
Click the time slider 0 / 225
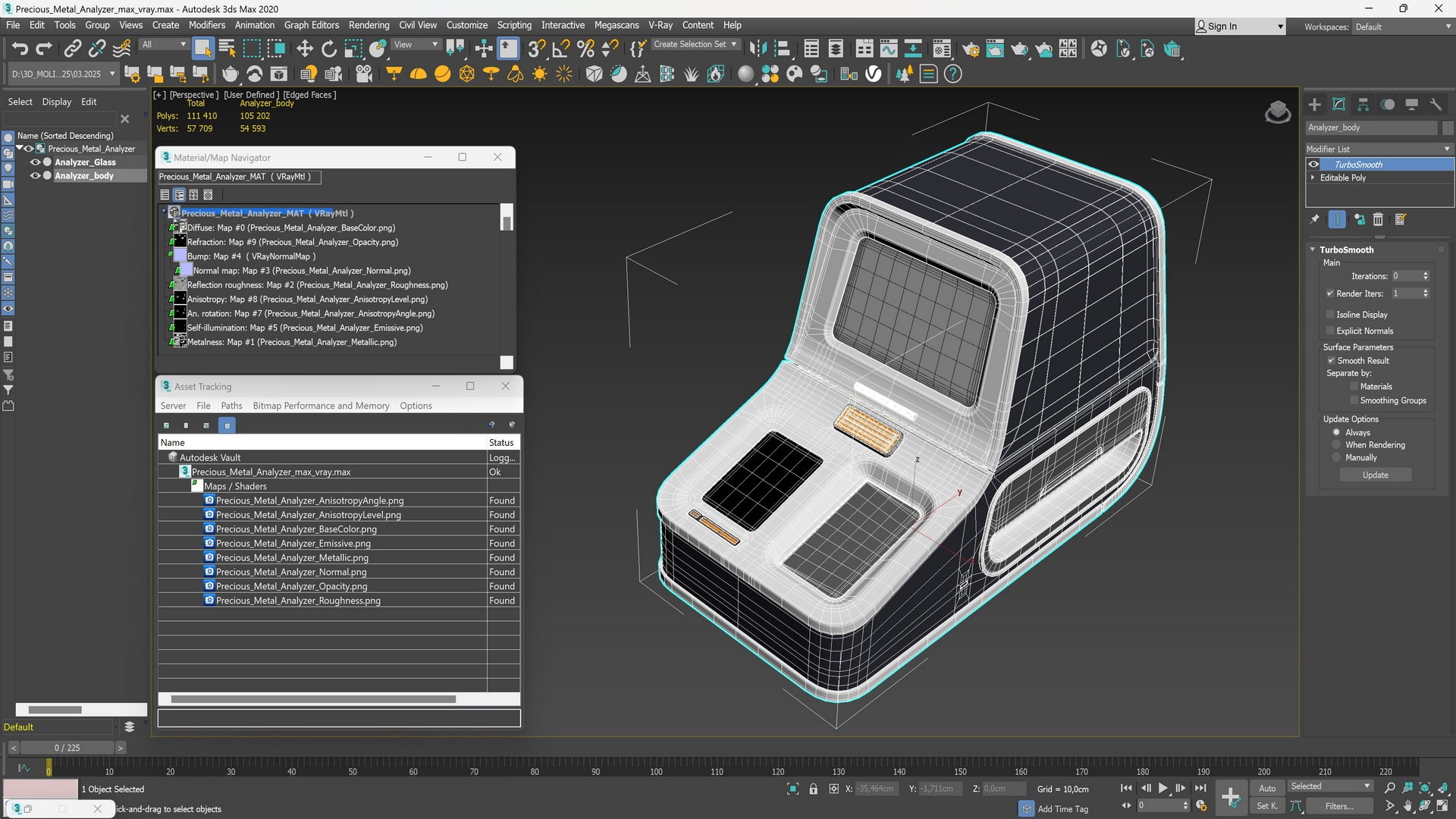point(67,748)
